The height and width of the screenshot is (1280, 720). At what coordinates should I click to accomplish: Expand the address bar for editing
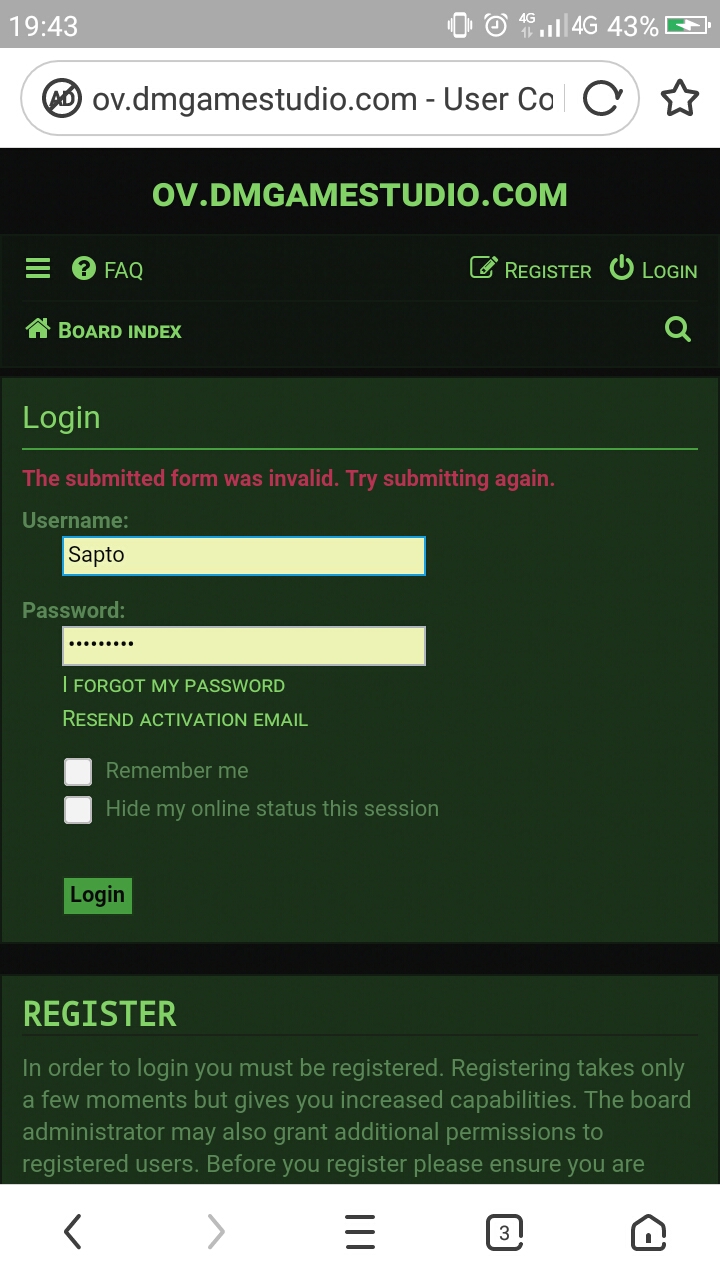point(320,98)
